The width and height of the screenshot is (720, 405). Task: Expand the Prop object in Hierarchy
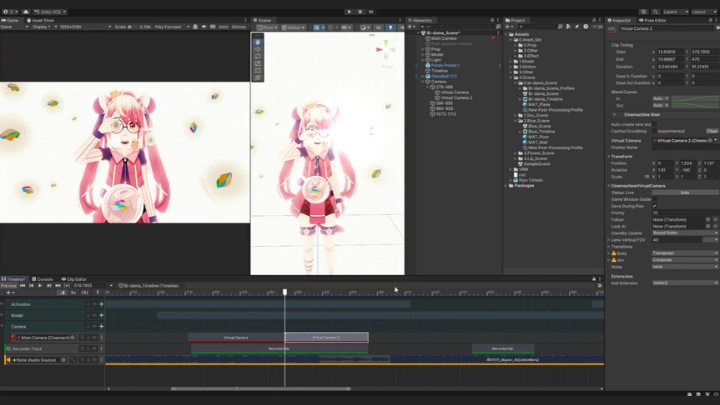[423, 49]
